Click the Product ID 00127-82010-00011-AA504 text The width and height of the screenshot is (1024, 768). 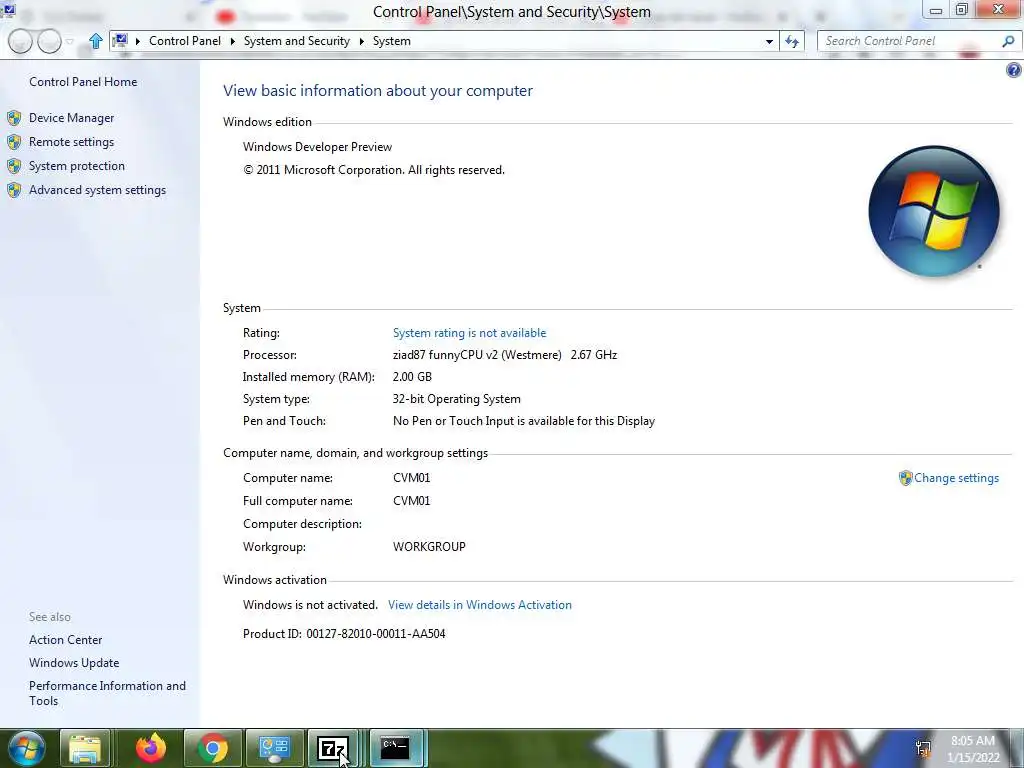[x=344, y=633]
